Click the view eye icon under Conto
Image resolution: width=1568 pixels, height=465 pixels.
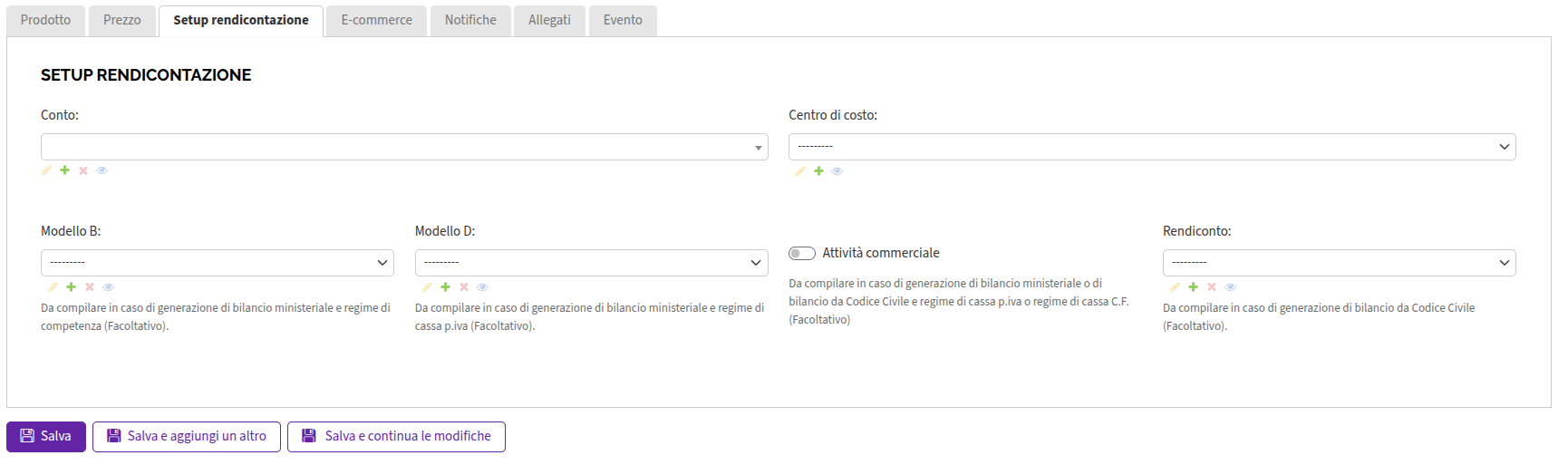[x=102, y=170]
